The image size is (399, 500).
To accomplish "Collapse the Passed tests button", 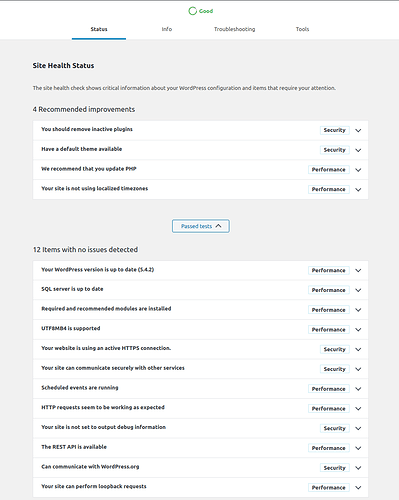I will tap(201, 226).
